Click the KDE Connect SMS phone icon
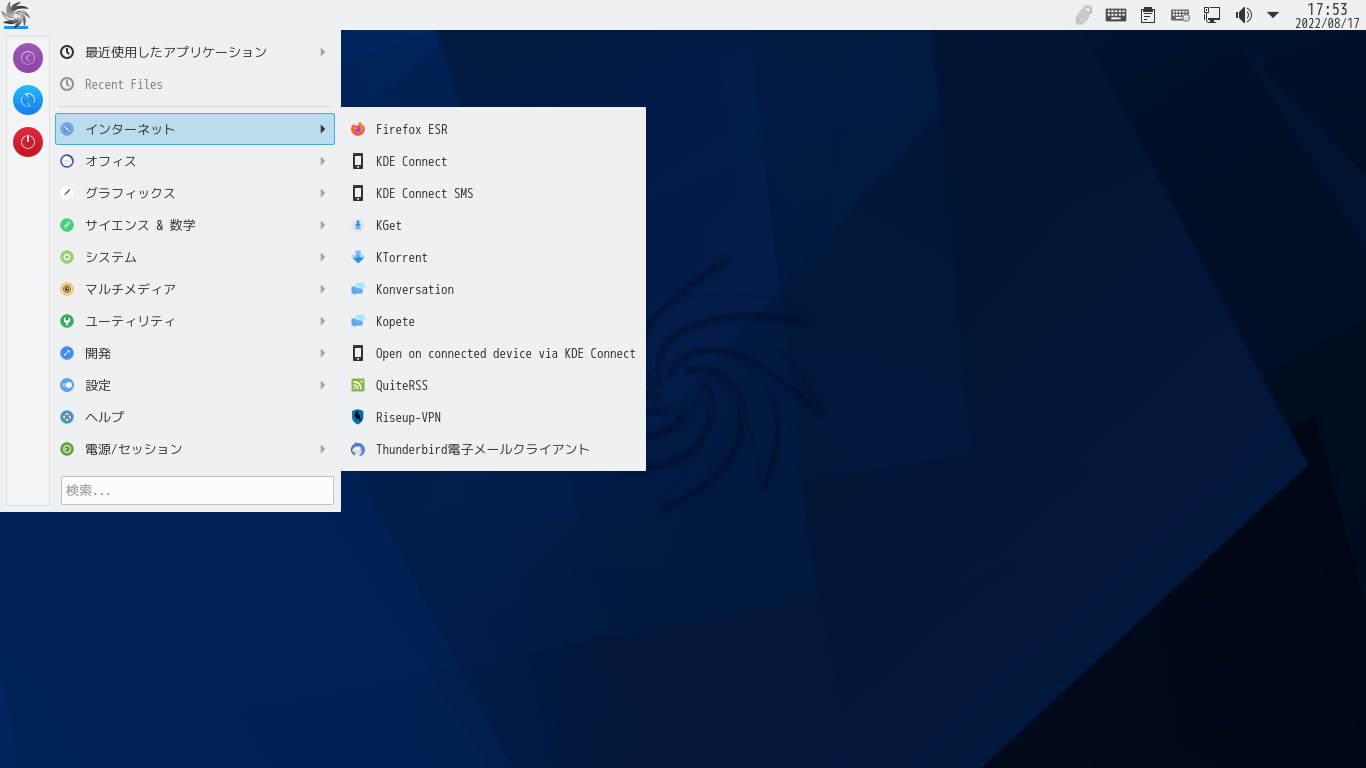Image resolution: width=1366 pixels, height=768 pixels. (358, 193)
